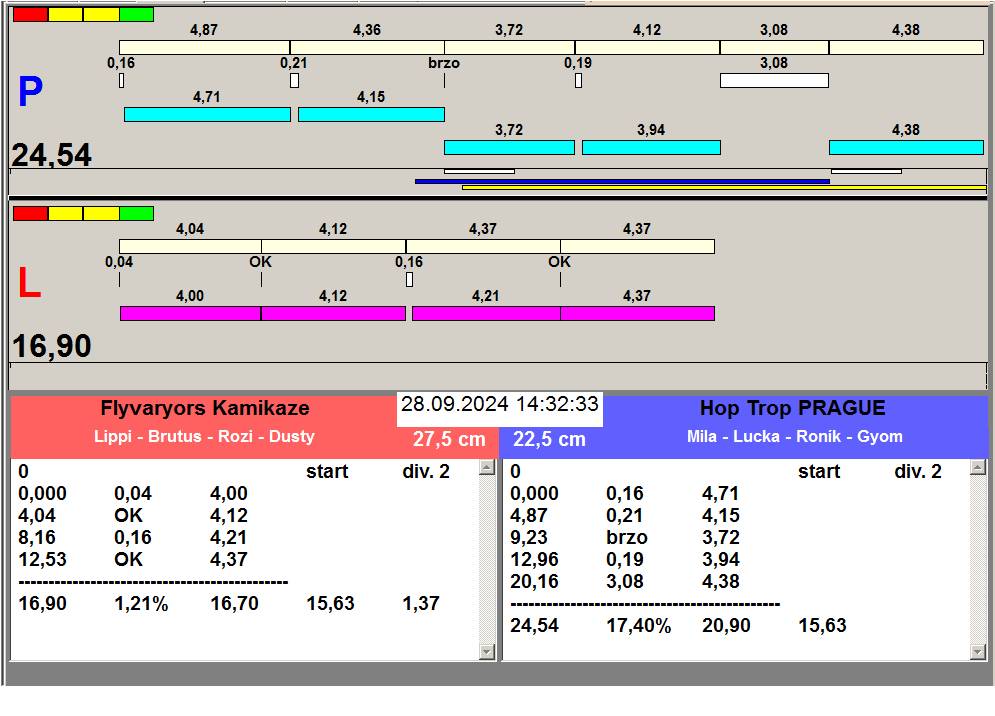Click the Hop Trop PRAGUE team name
Image resolution: width=995 pixels, height=716 pixels.
[x=793, y=408]
